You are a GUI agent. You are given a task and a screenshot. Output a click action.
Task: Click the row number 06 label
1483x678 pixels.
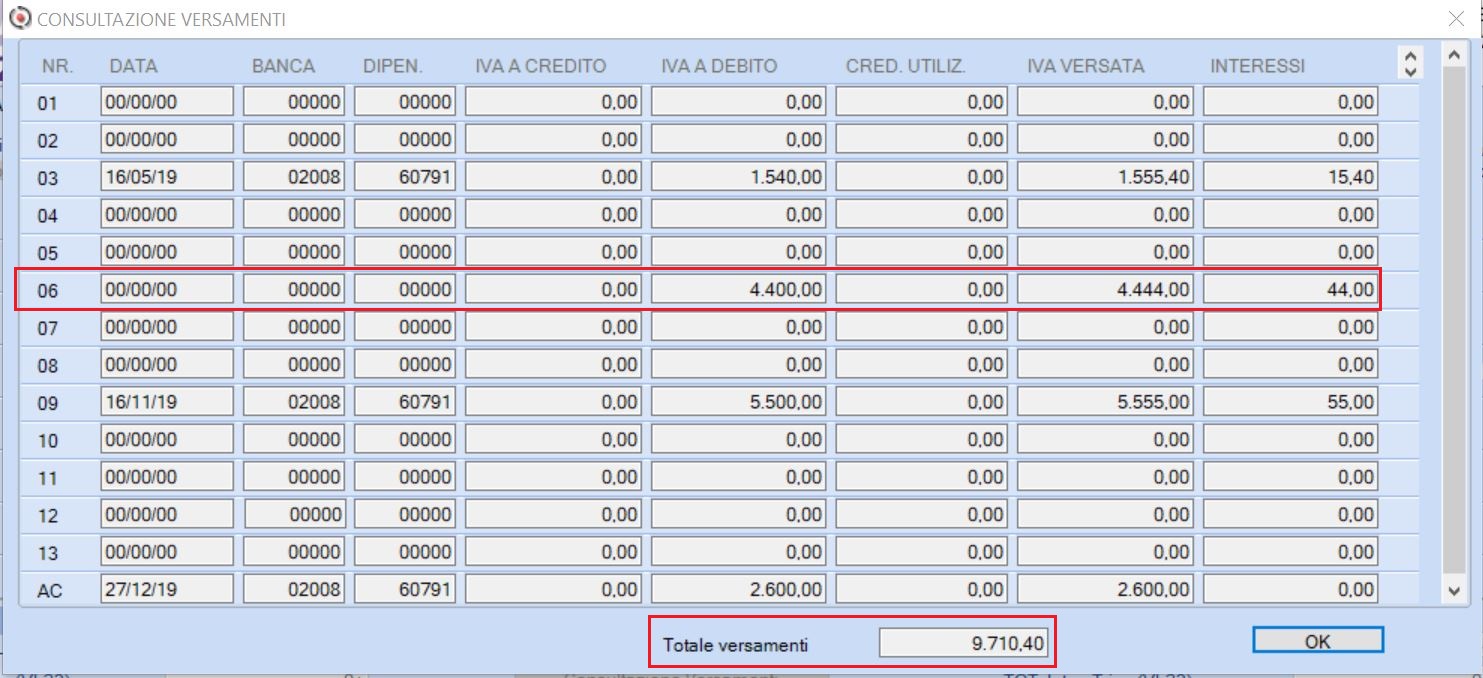48,291
